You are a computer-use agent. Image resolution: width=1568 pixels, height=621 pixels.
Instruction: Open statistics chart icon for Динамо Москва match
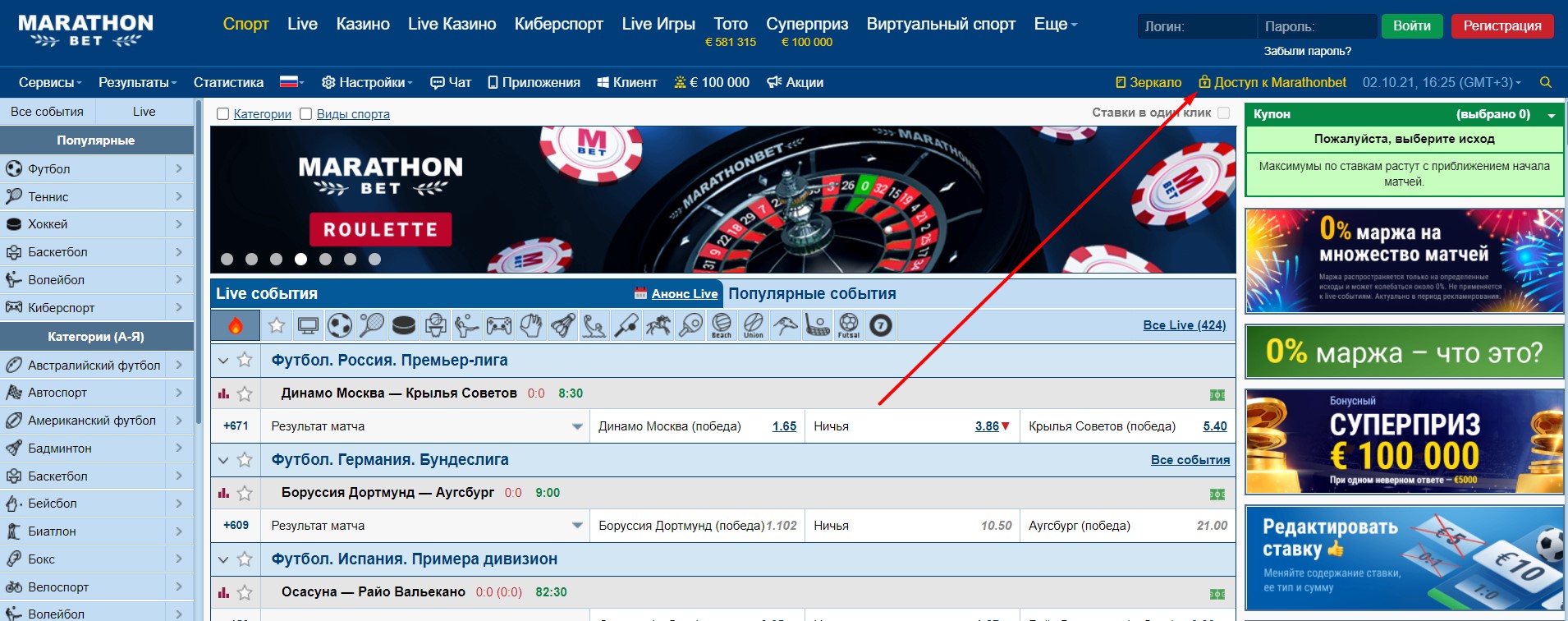[x=223, y=393]
